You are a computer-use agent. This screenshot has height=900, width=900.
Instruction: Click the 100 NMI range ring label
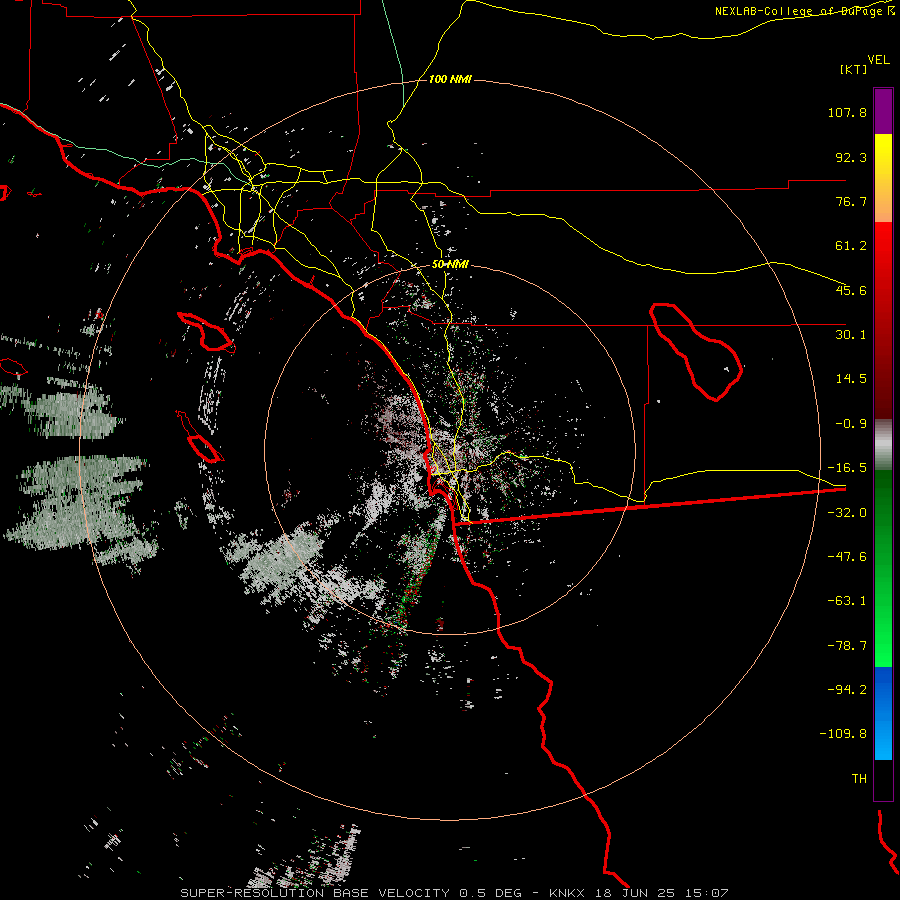click(x=450, y=79)
